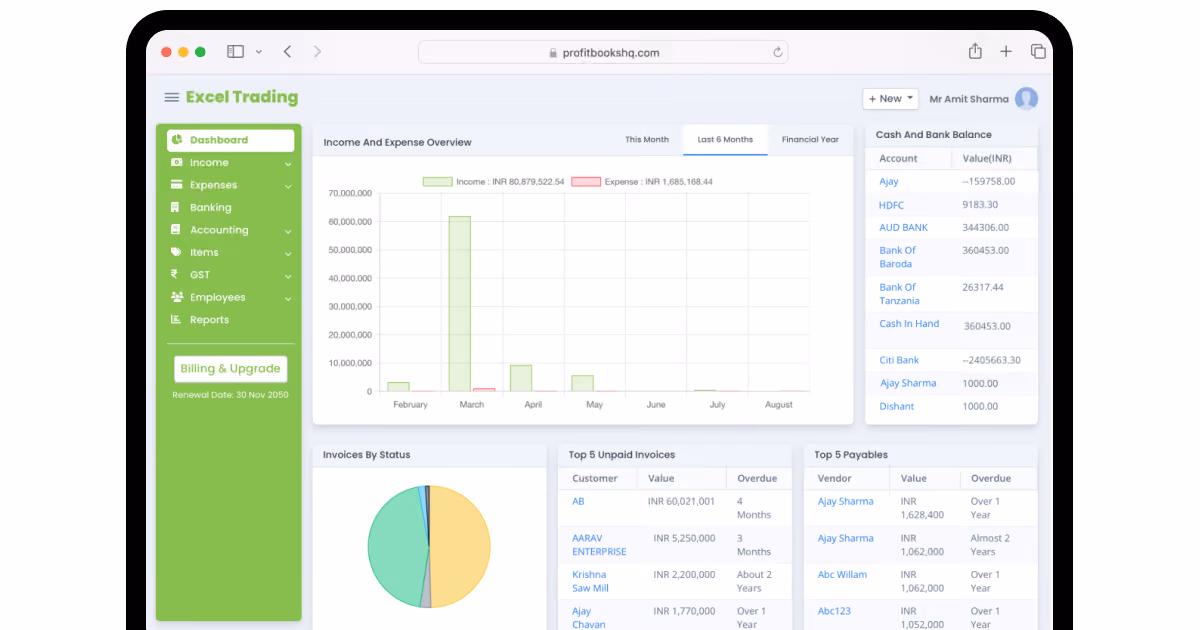Open customer AB in unpaid invoices

578,501
